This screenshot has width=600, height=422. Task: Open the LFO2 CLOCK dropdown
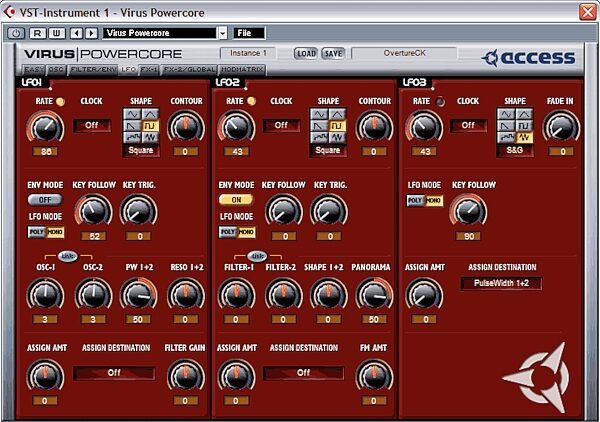281,125
